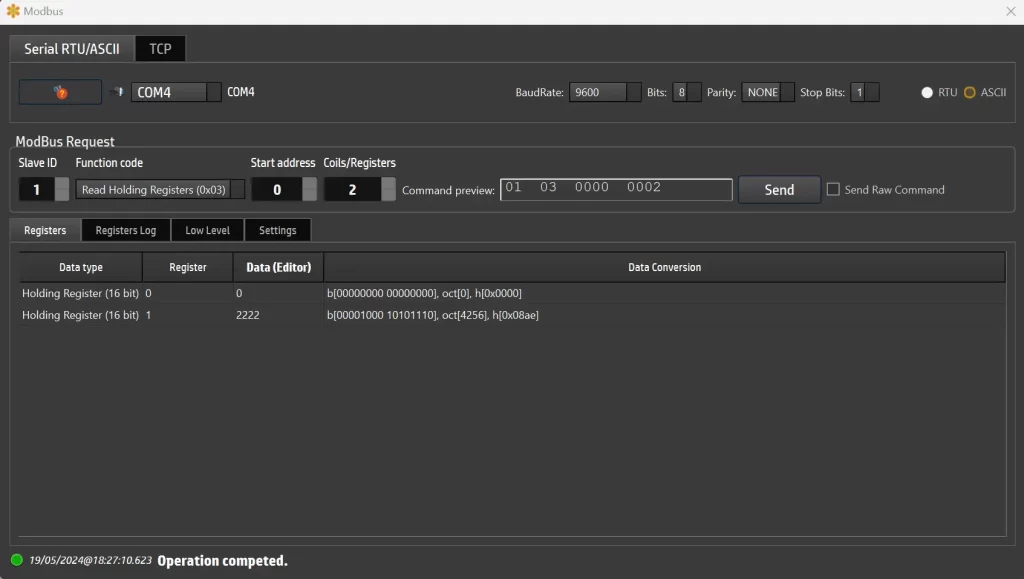Click the Modbus app icon in title bar

coord(12,11)
